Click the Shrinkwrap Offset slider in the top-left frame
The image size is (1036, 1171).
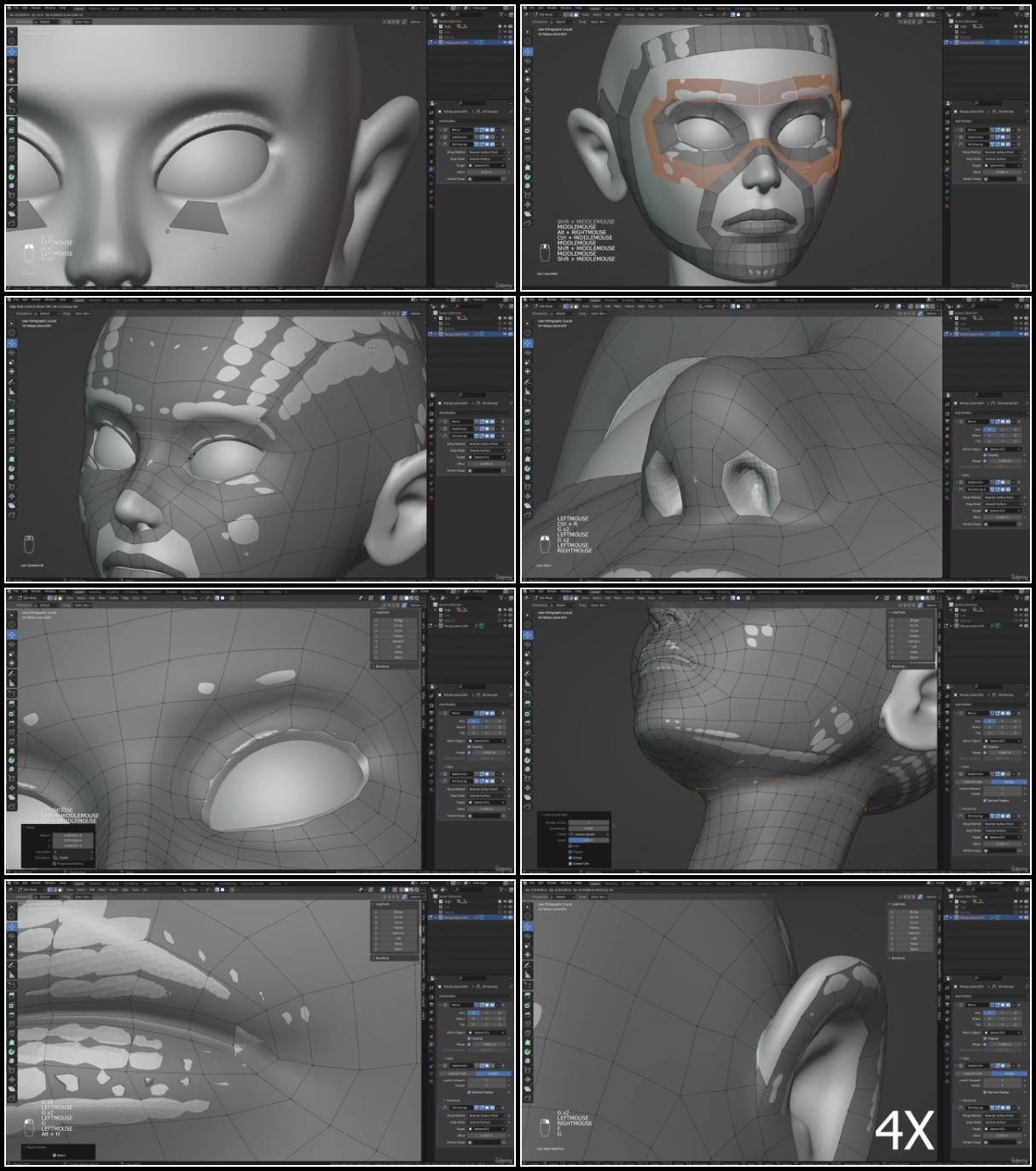tap(487, 172)
